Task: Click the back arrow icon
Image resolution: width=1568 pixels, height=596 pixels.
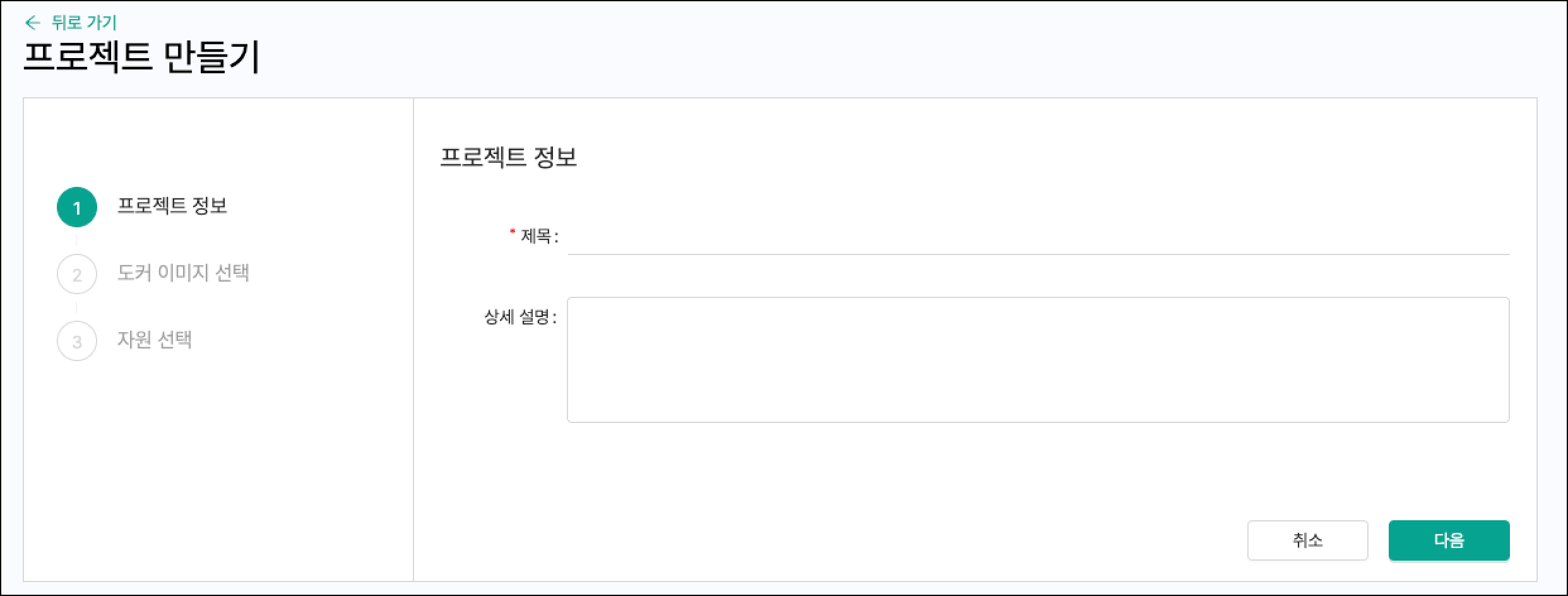Action: click(x=32, y=23)
